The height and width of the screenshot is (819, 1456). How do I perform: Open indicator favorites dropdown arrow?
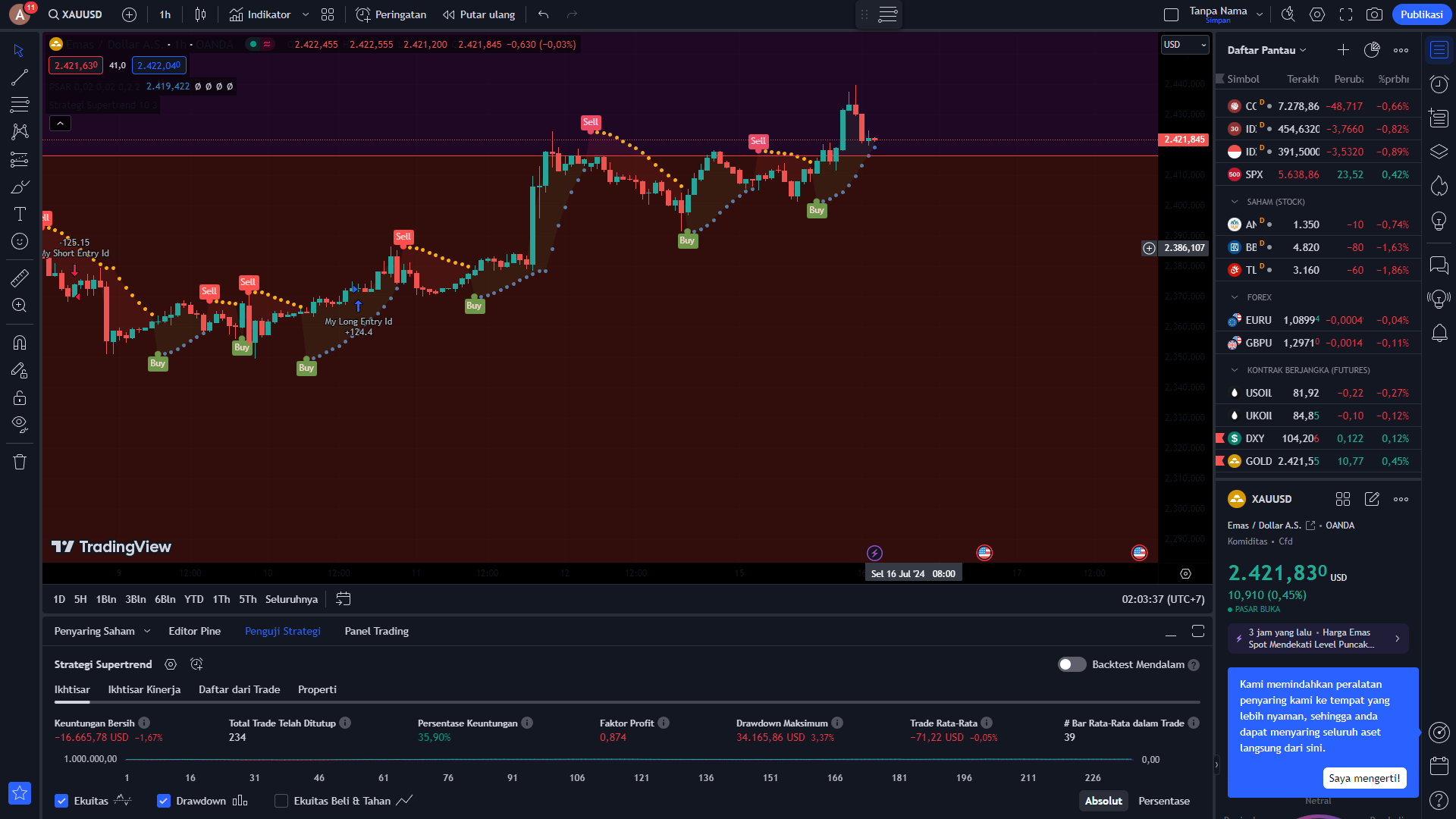[x=306, y=14]
